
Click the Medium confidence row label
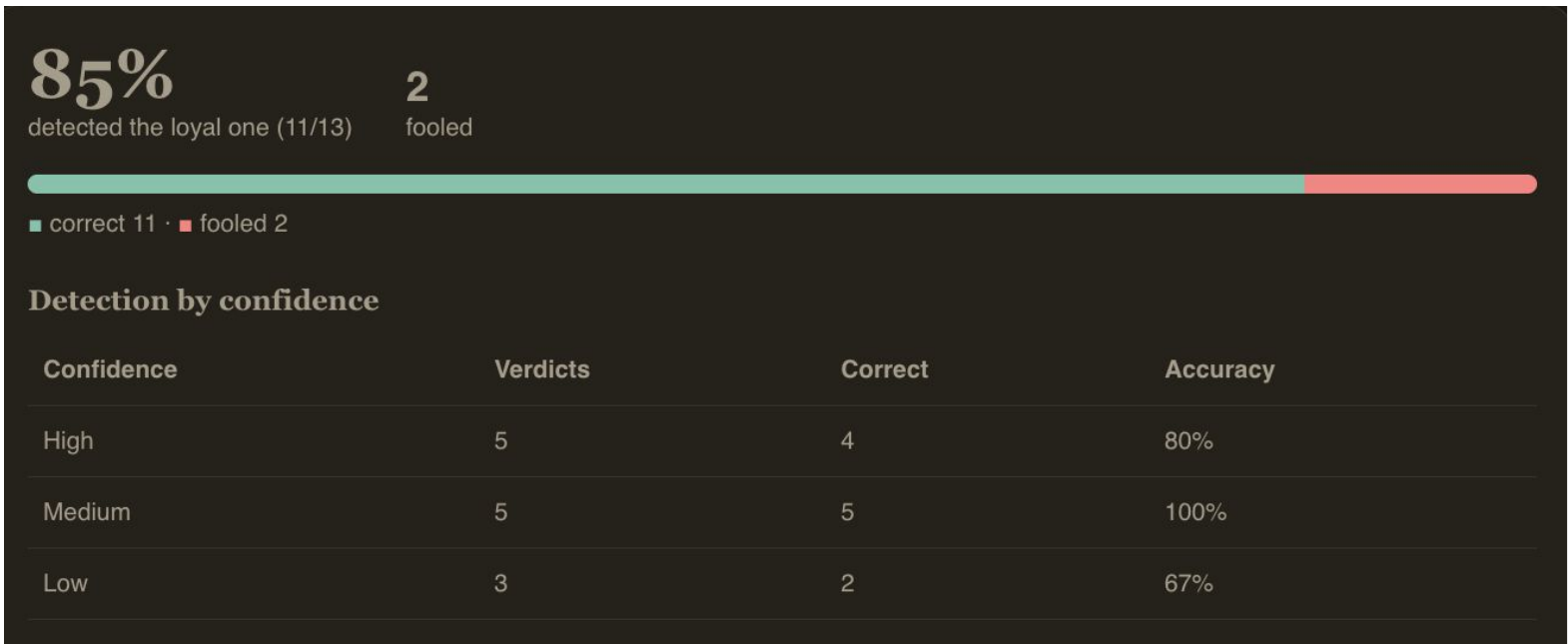[x=87, y=512]
